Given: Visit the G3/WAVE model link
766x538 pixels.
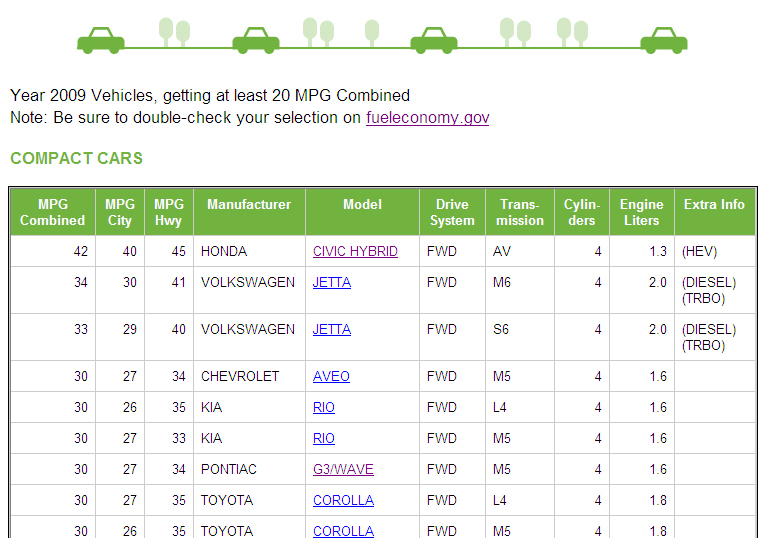Looking at the screenshot, I should (343, 469).
